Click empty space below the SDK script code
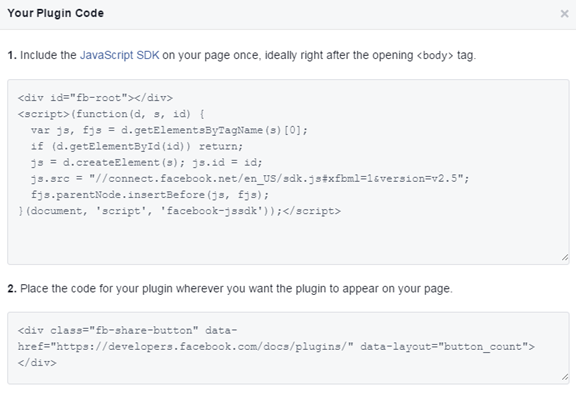This screenshot has width=576, height=399. (287, 239)
